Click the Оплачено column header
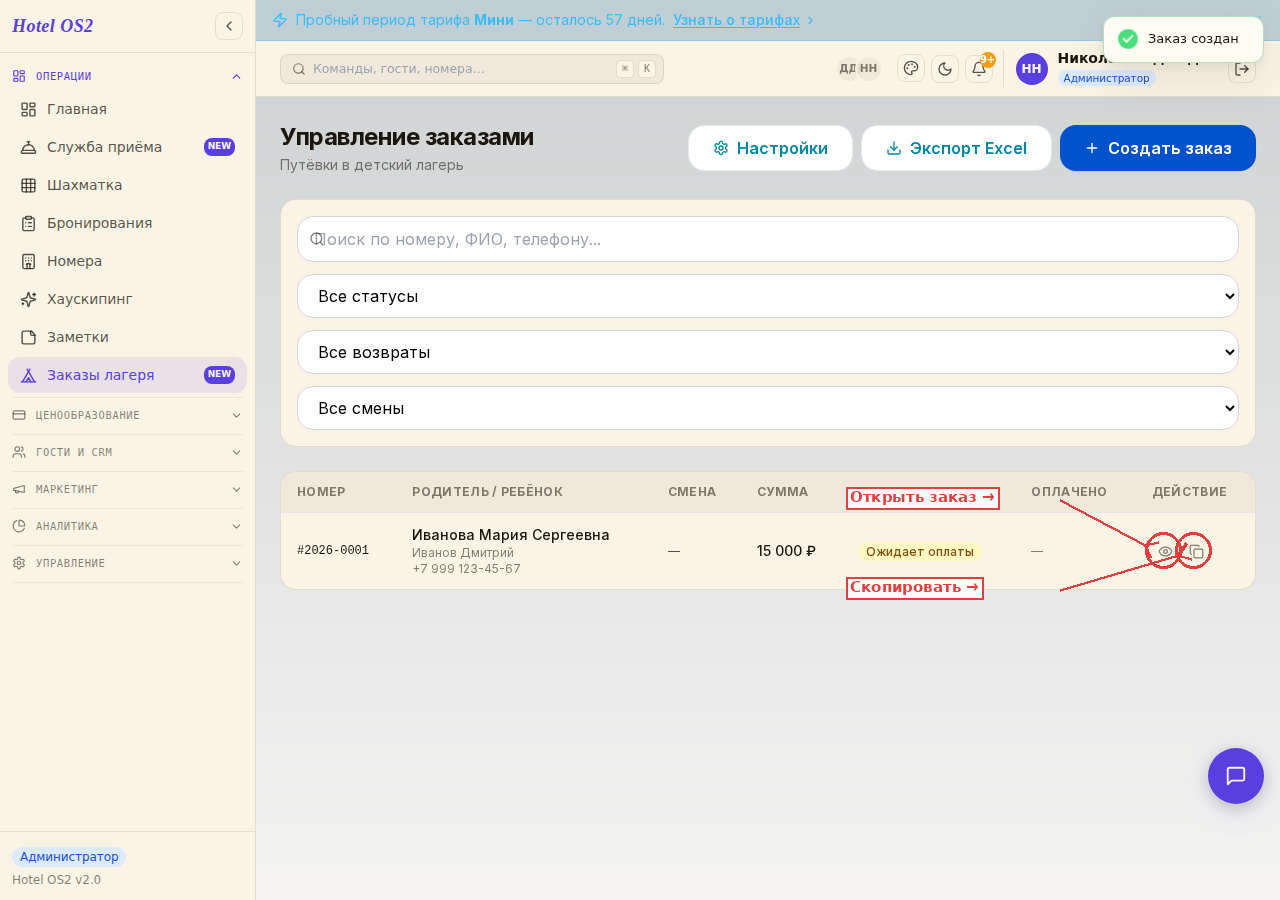 click(x=1069, y=492)
